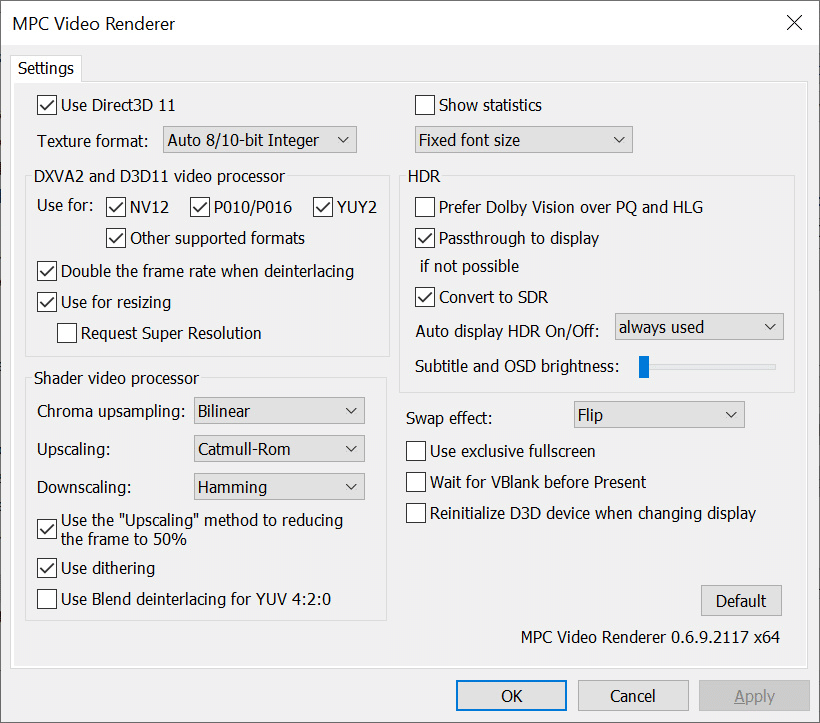Image resolution: width=820 pixels, height=723 pixels.
Task: Open Auto display HDR On/Off dropdown
Action: [699, 327]
